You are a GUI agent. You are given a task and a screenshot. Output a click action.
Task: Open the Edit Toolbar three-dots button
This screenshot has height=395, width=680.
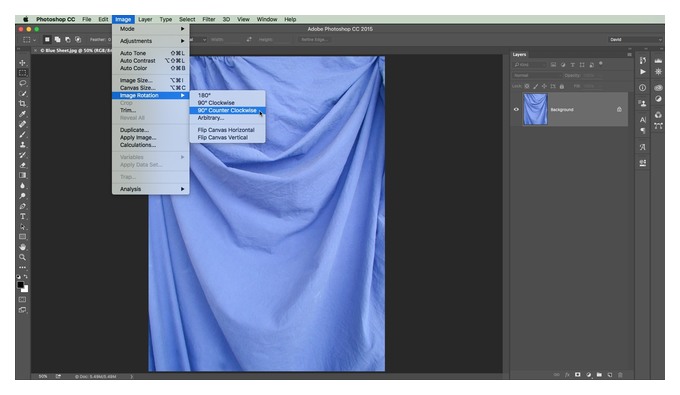23,268
